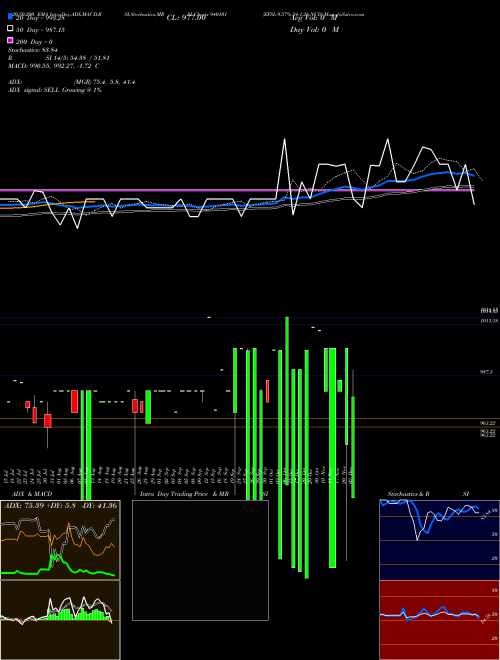Click the blue 20 Day legend swatch

click(10, 17)
